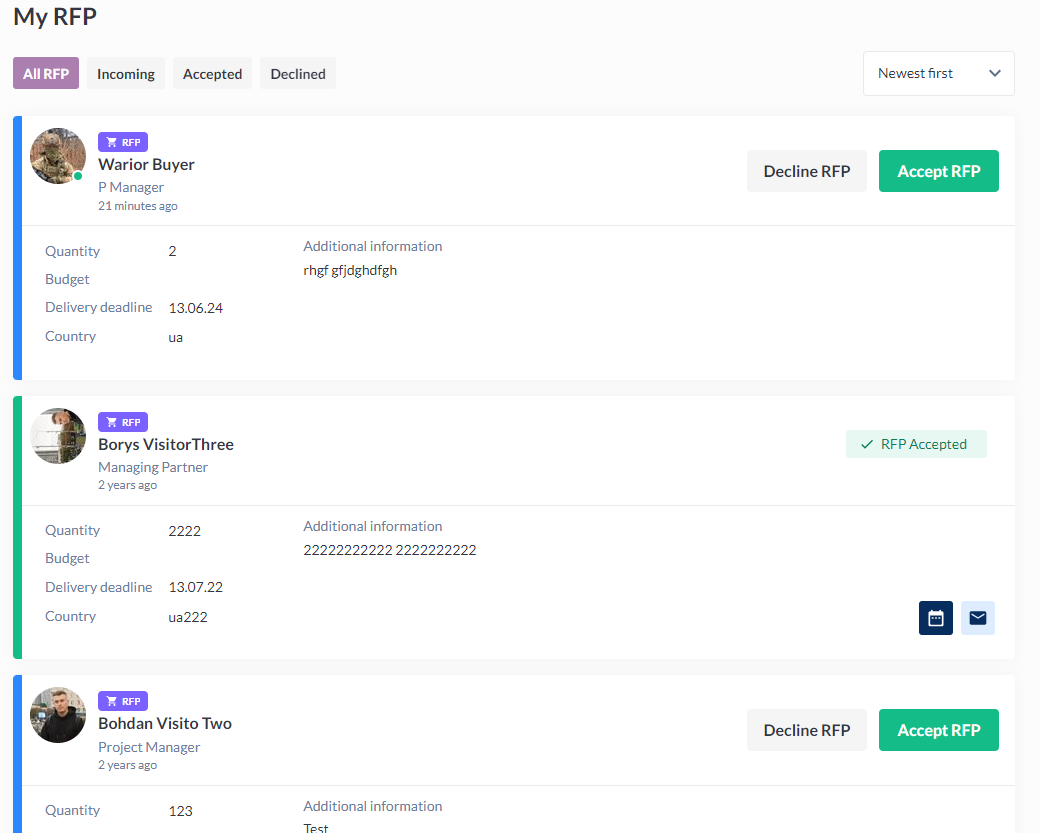Click RFP badge above Bohdan Visito Two
This screenshot has width=1040, height=833.
pyautogui.click(x=123, y=701)
